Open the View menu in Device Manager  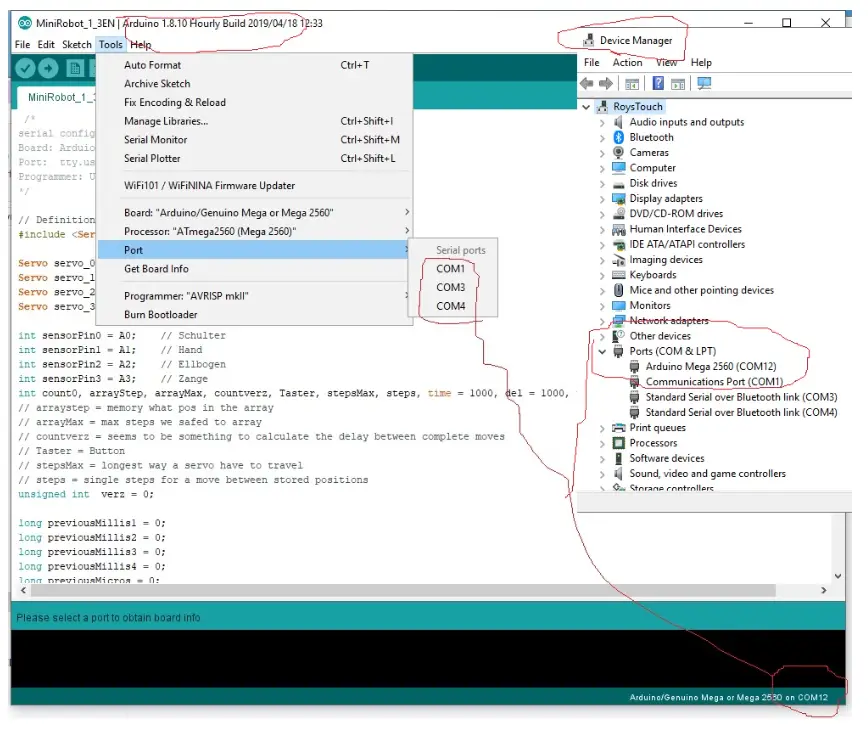666,63
